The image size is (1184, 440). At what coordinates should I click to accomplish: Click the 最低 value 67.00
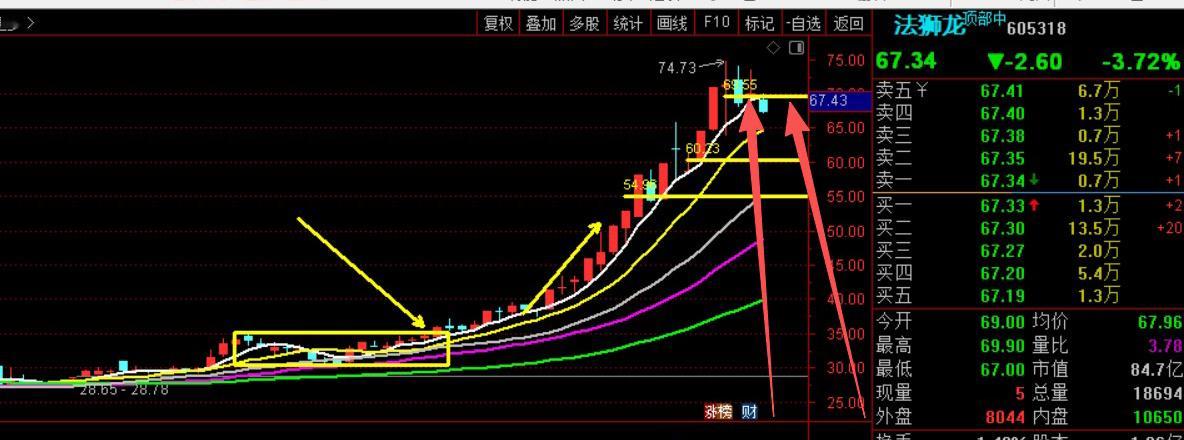coord(1002,370)
